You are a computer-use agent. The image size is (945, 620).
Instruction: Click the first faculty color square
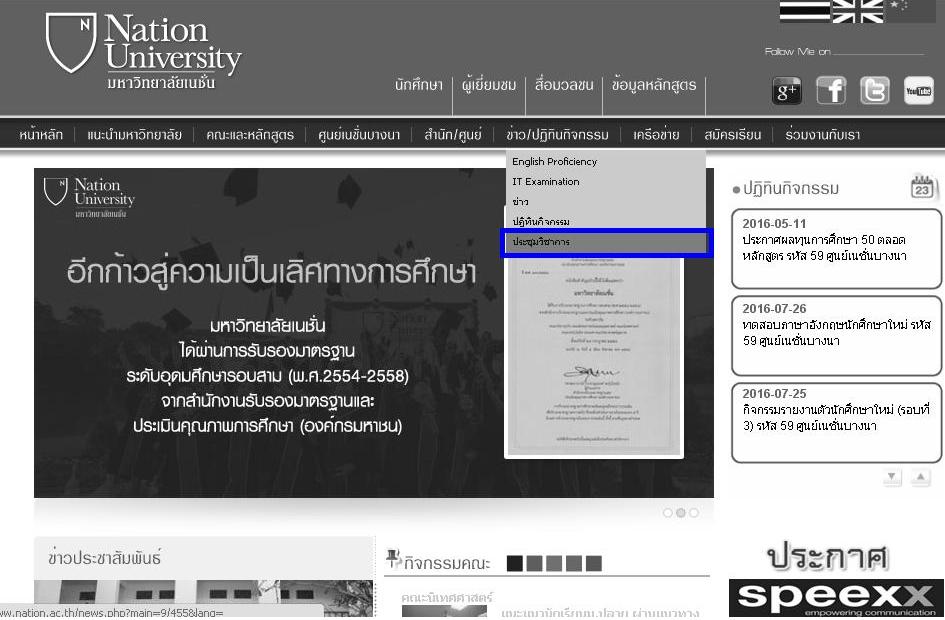[514, 564]
